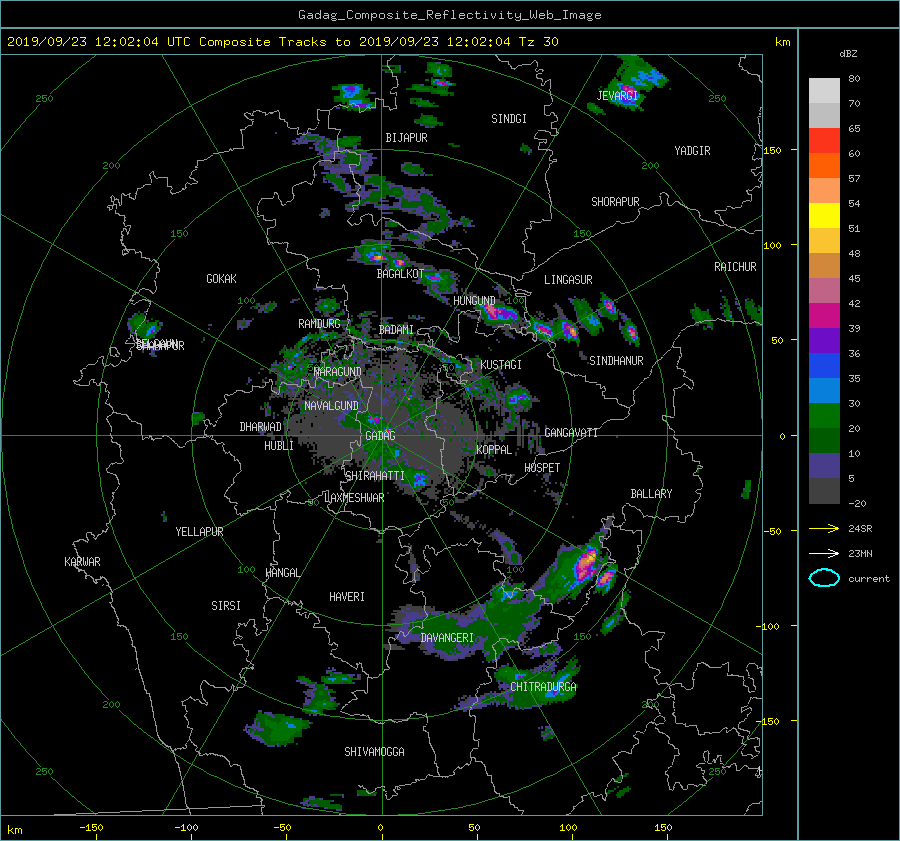Click the 150 km tick on right axis

[x=773, y=150]
